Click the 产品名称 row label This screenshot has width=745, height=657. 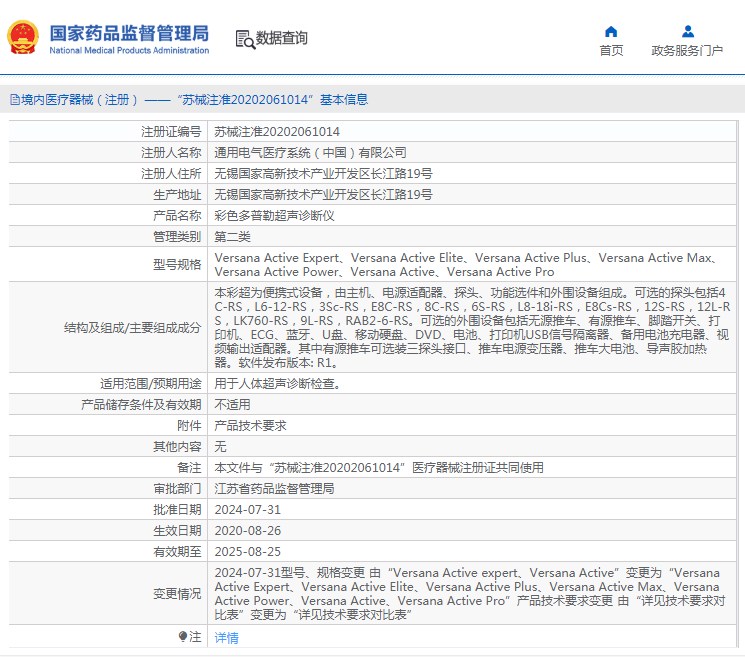pos(177,216)
